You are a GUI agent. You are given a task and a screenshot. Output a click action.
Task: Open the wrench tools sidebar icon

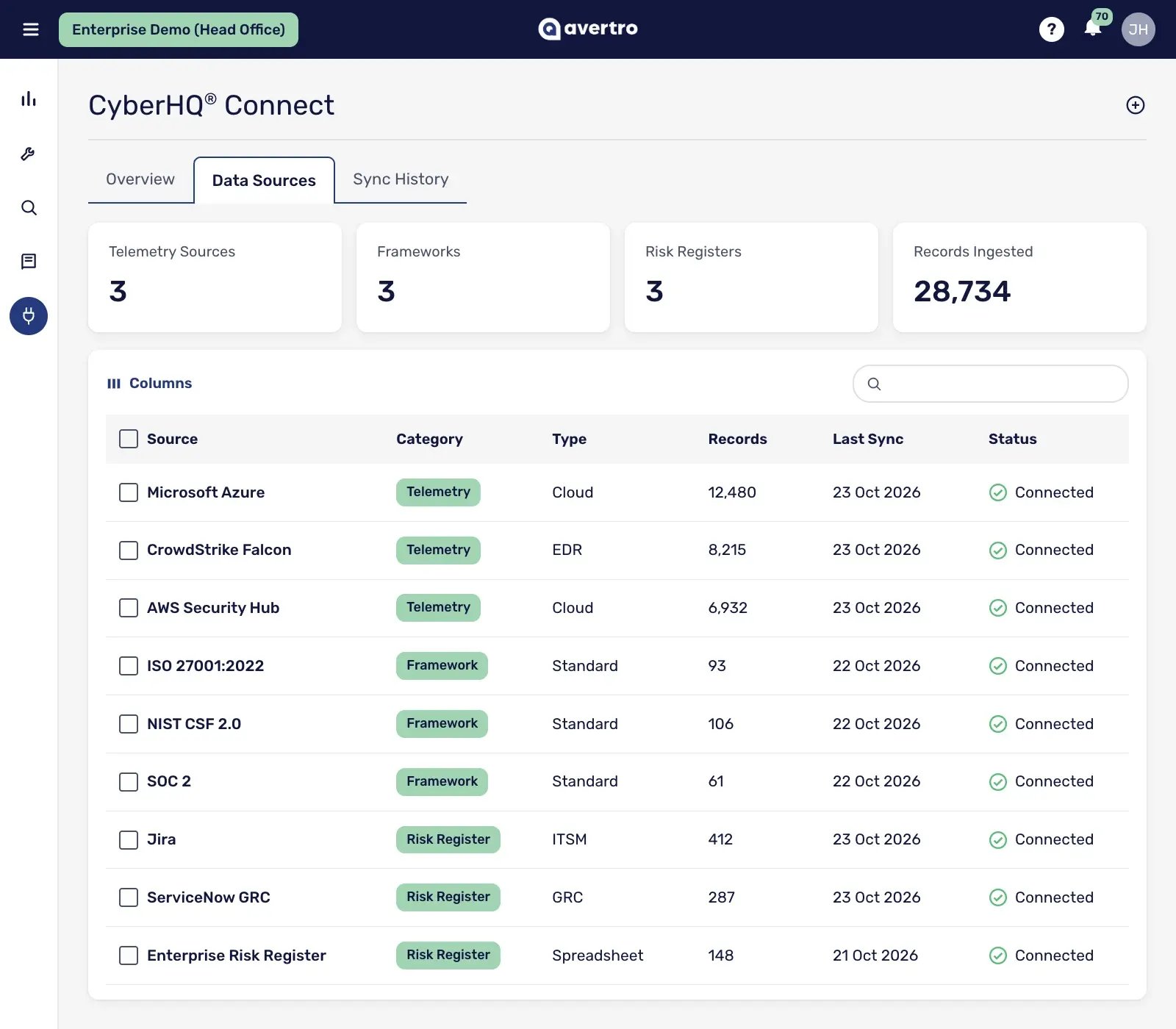29,154
